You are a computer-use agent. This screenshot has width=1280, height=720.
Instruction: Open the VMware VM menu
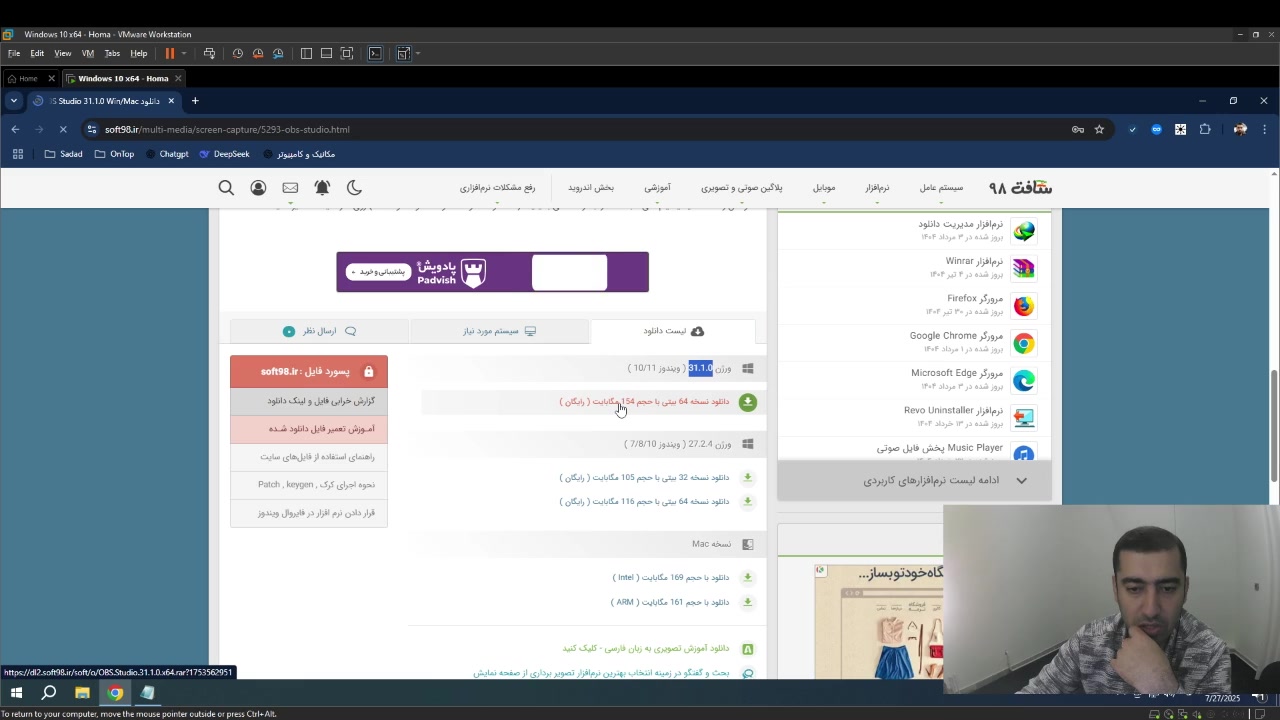[x=88, y=53]
